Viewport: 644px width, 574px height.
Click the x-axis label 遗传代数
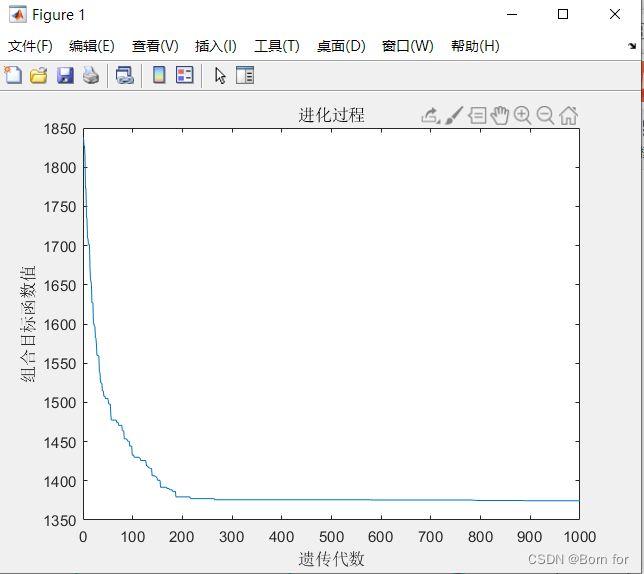pyautogui.click(x=331, y=559)
